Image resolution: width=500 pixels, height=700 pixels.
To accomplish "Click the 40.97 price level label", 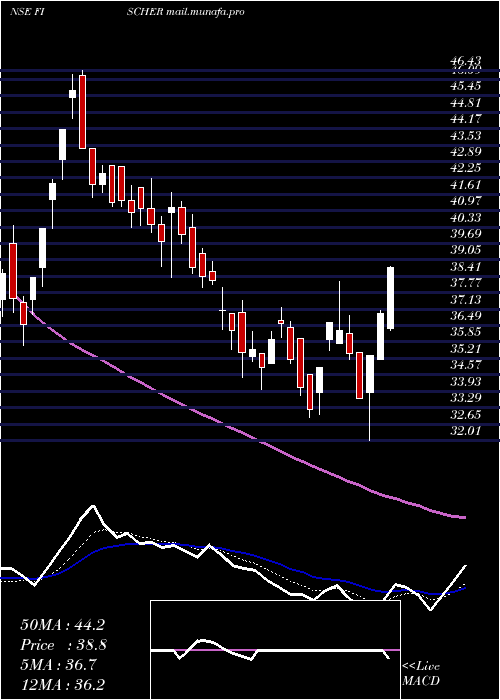I will (465, 201).
